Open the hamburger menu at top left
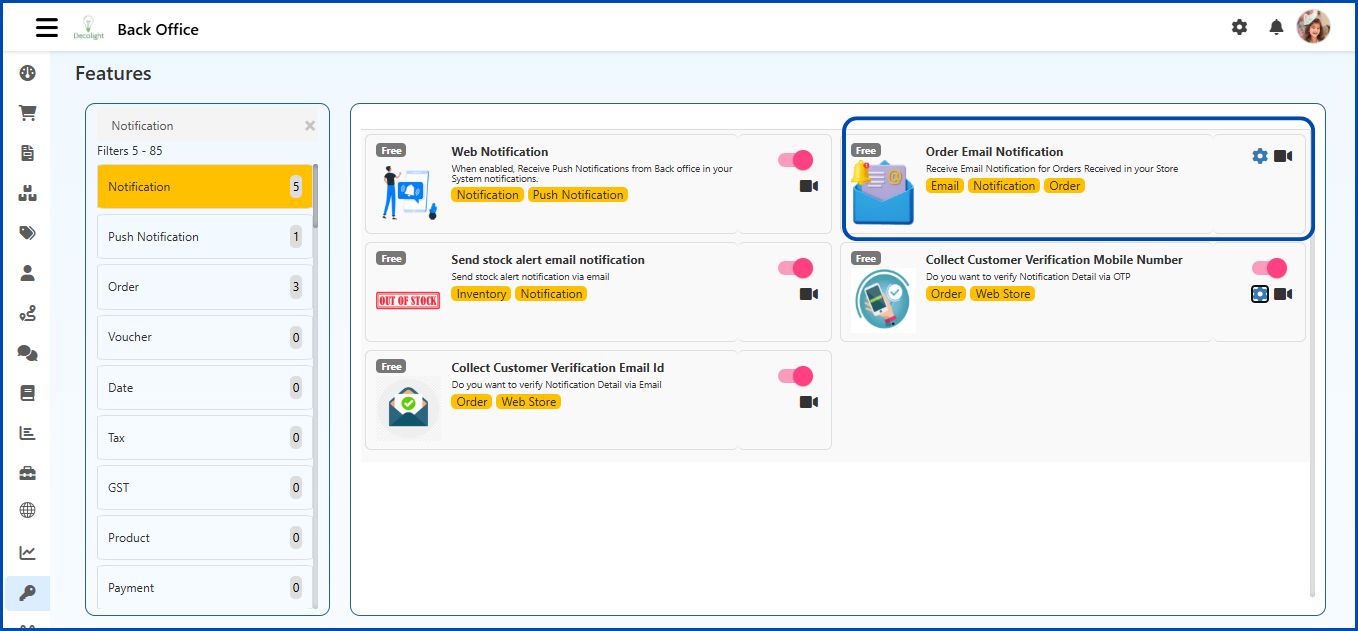The height and width of the screenshot is (631, 1358). pos(46,27)
